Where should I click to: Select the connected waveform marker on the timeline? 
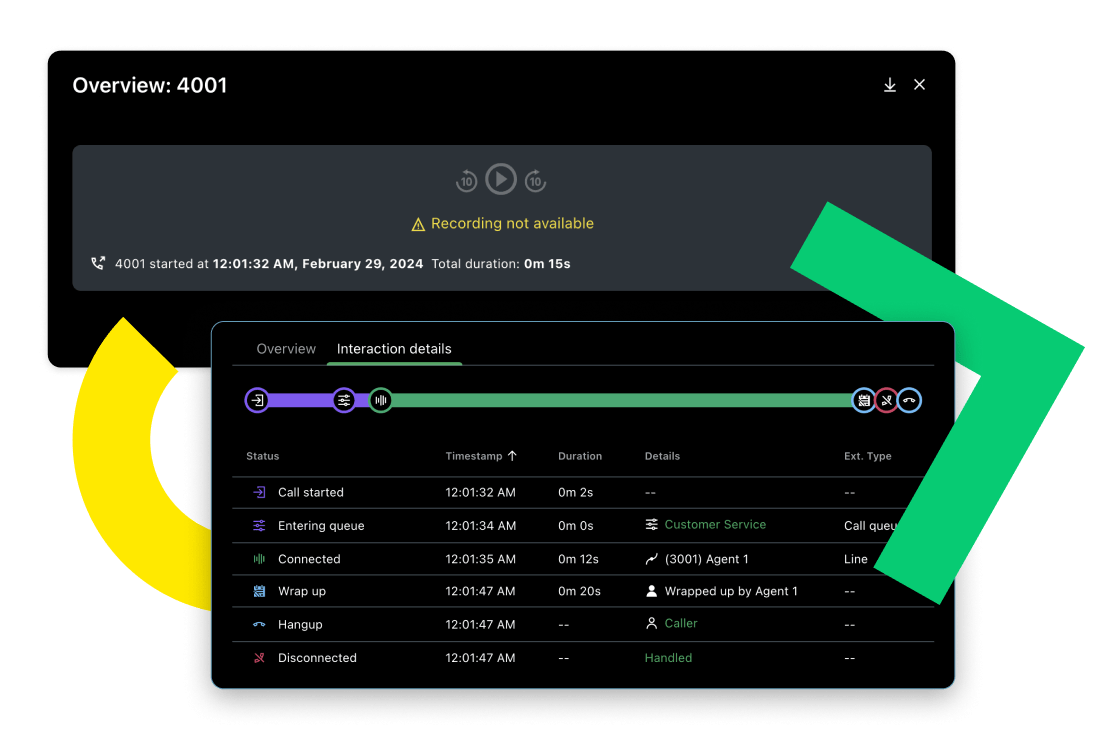point(380,401)
